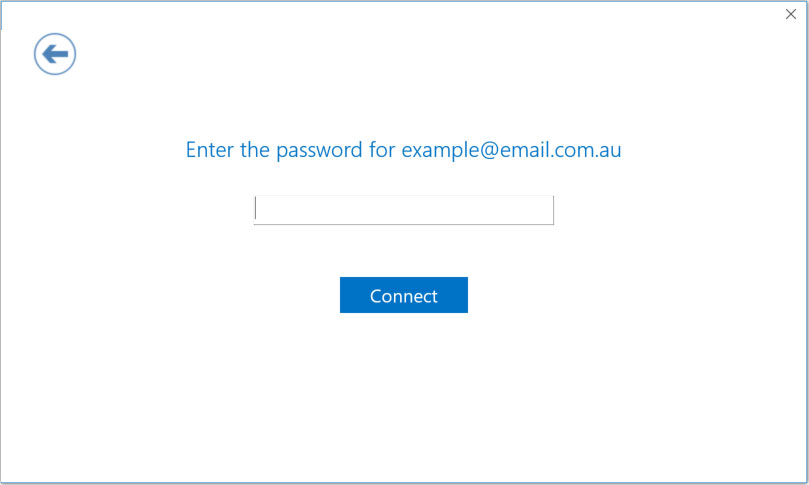Click the Connect button
Image resolution: width=809 pixels, height=485 pixels.
click(x=404, y=295)
